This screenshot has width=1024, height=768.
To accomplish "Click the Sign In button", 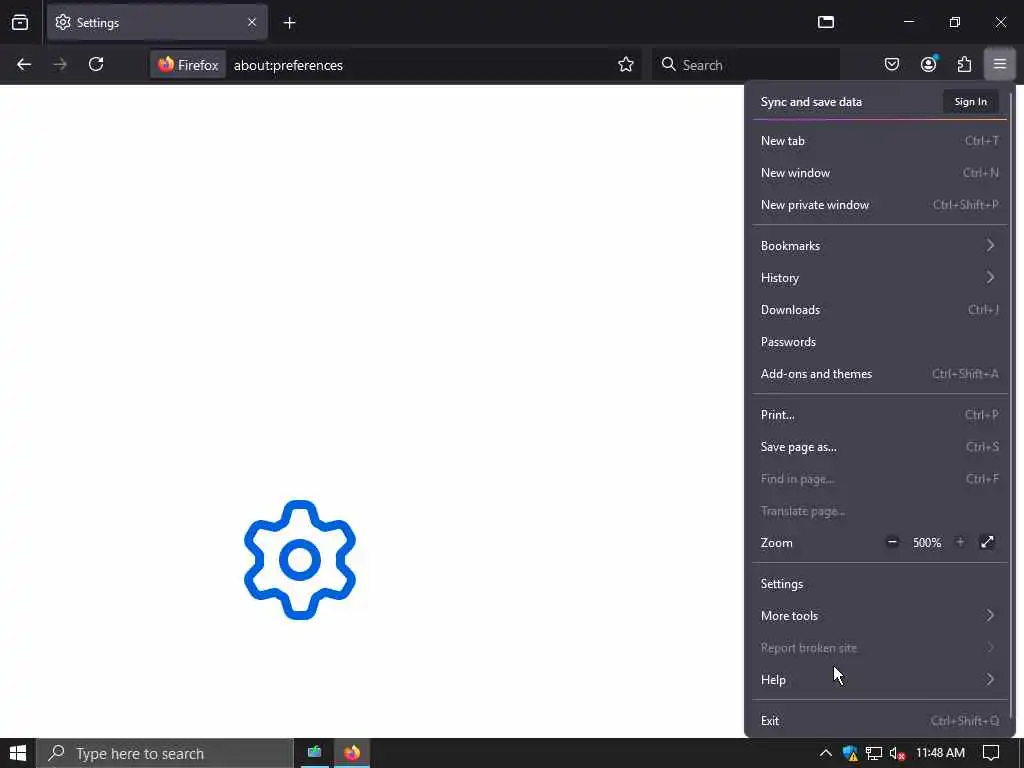I will [970, 102].
